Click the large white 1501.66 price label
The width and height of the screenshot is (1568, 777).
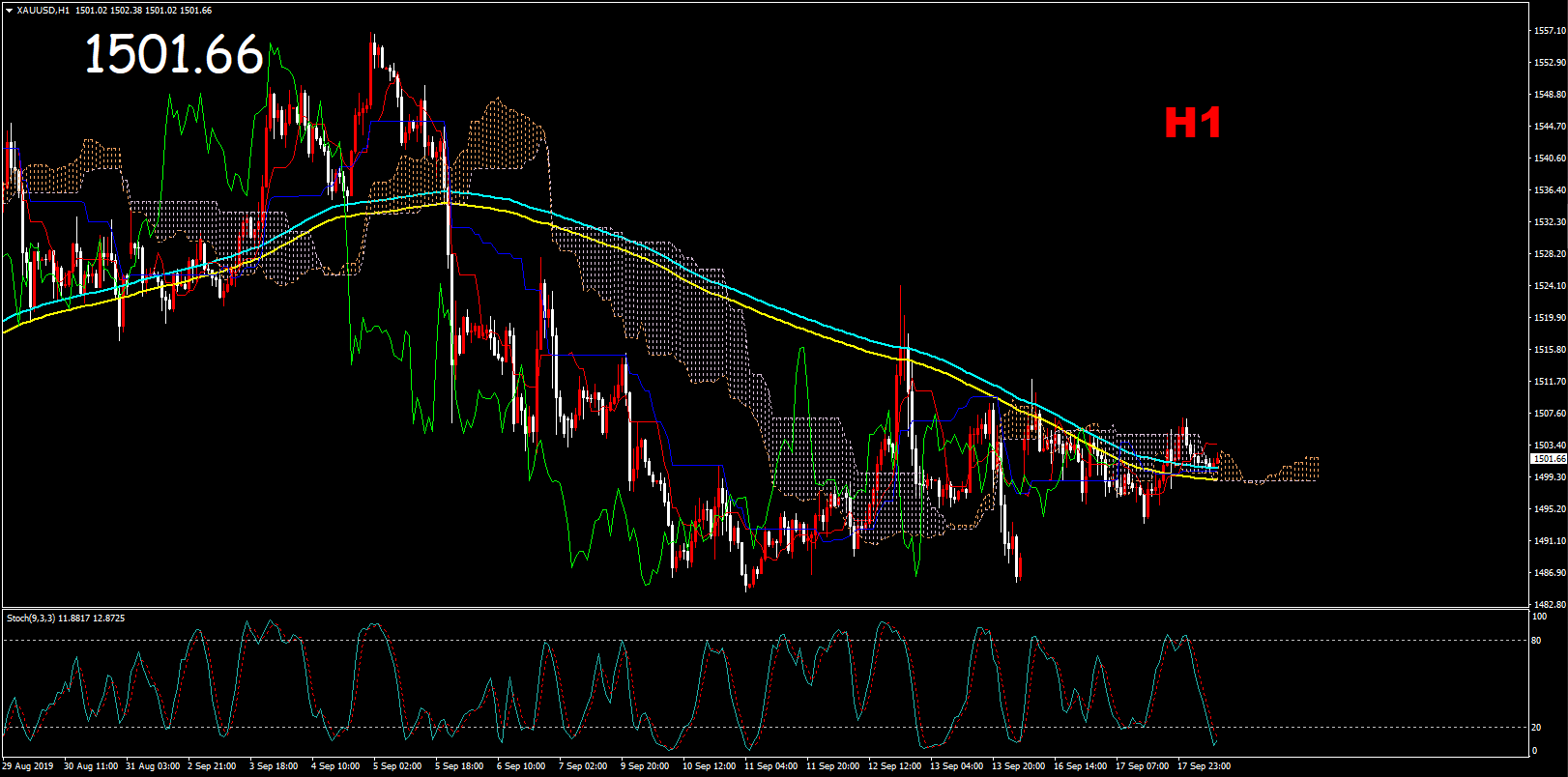174,54
